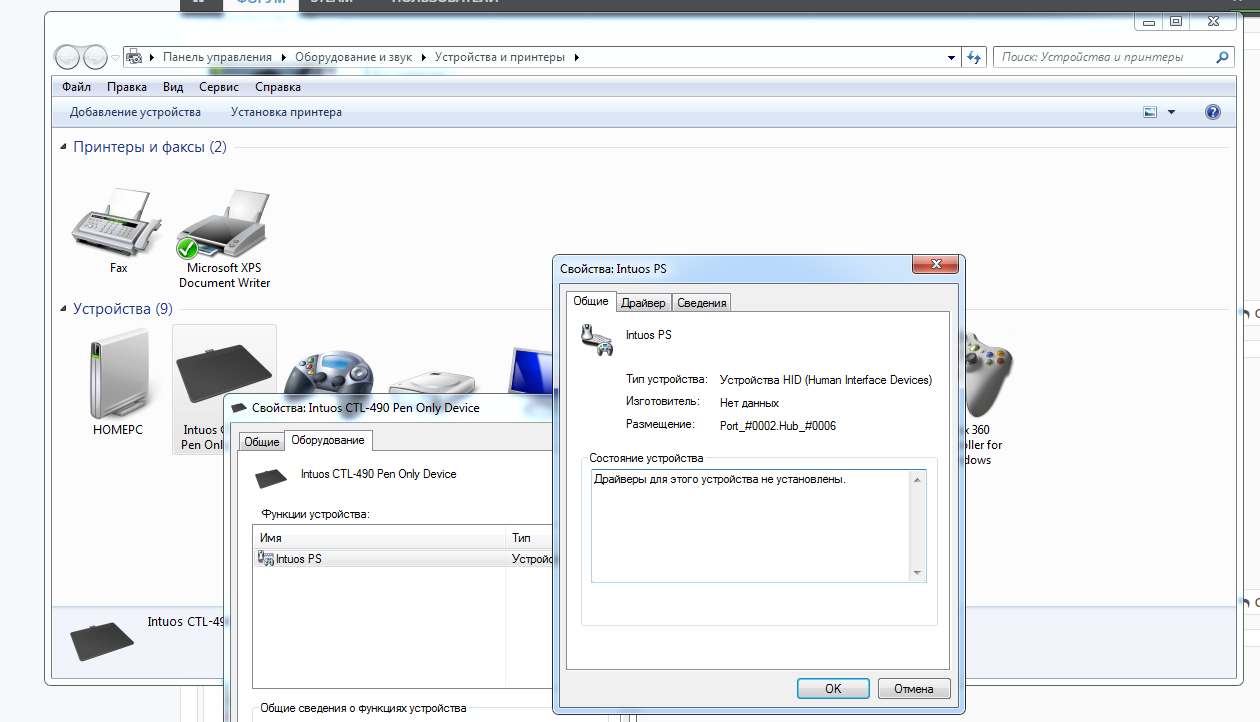
Task: Switch to Драйвер tab in Intuos PS
Action: (643, 302)
